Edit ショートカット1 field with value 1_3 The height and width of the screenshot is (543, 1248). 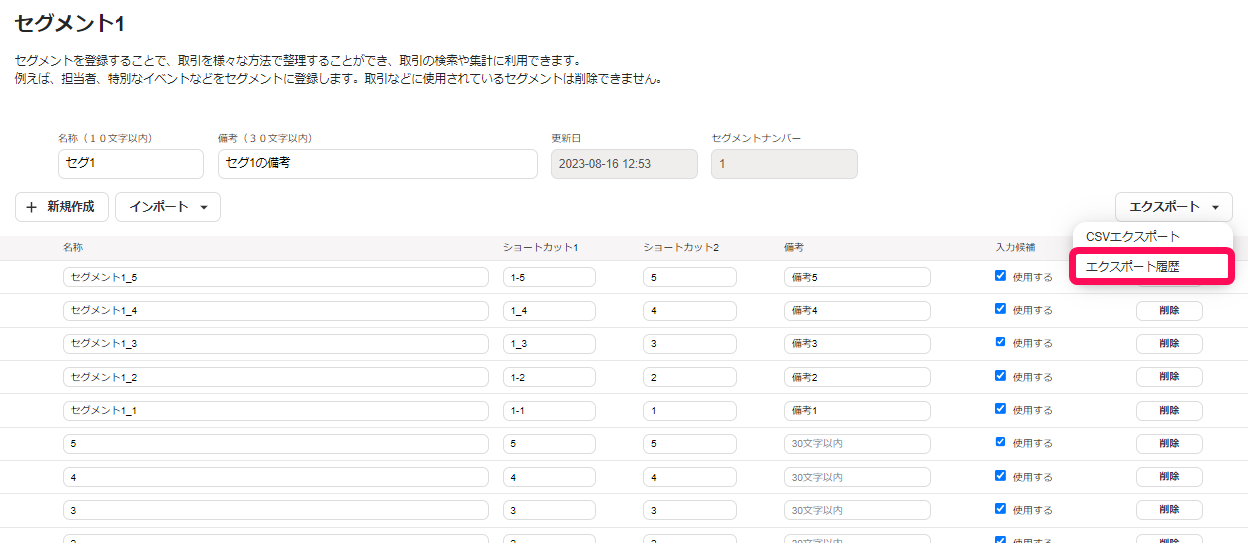pos(549,344)
